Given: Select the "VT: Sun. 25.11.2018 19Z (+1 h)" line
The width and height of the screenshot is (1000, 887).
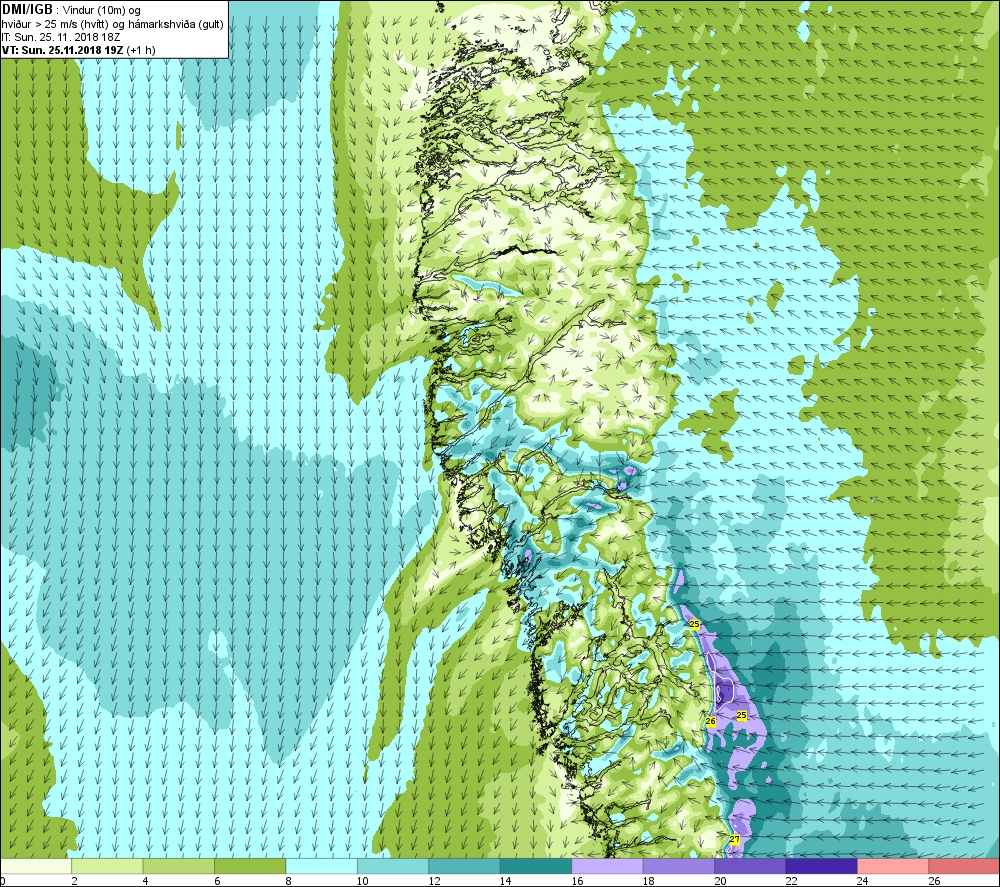Looking at the screenshot, I should click(78, 50).
